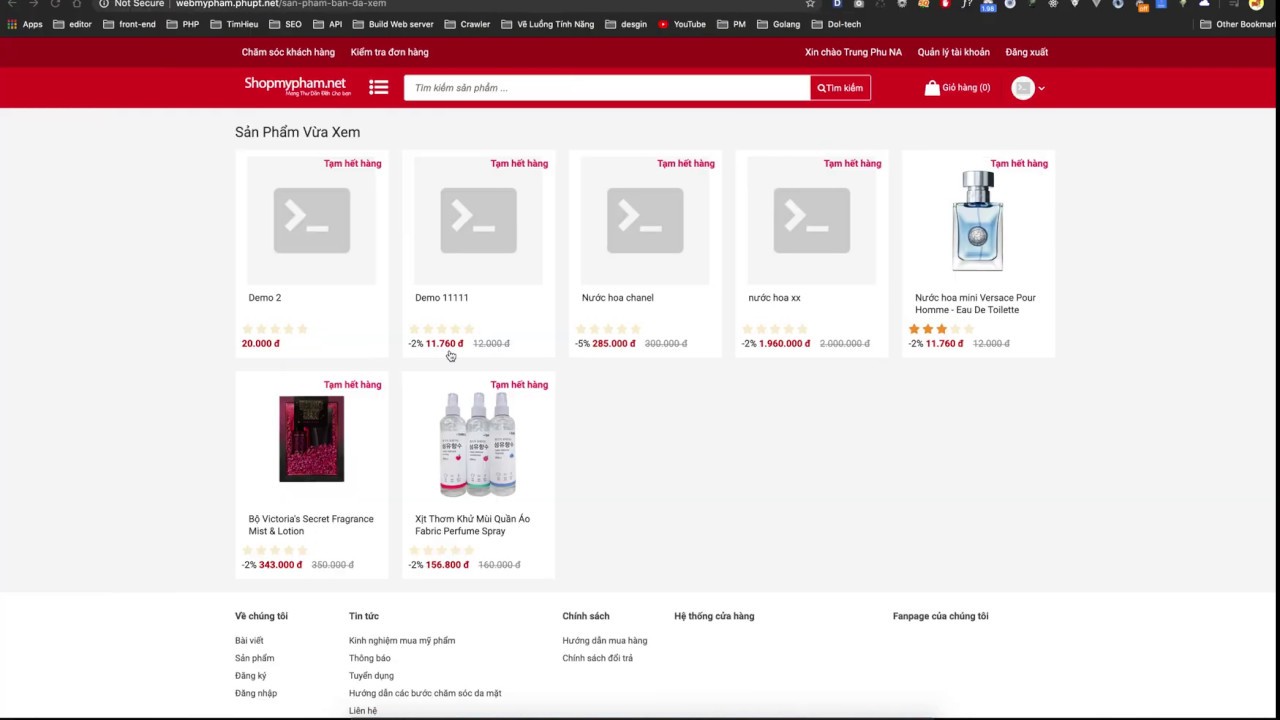Open footer link Đăng ký
Viewport: 1280px width, 720px height.
pyautogui.click(x=251, y=676)
